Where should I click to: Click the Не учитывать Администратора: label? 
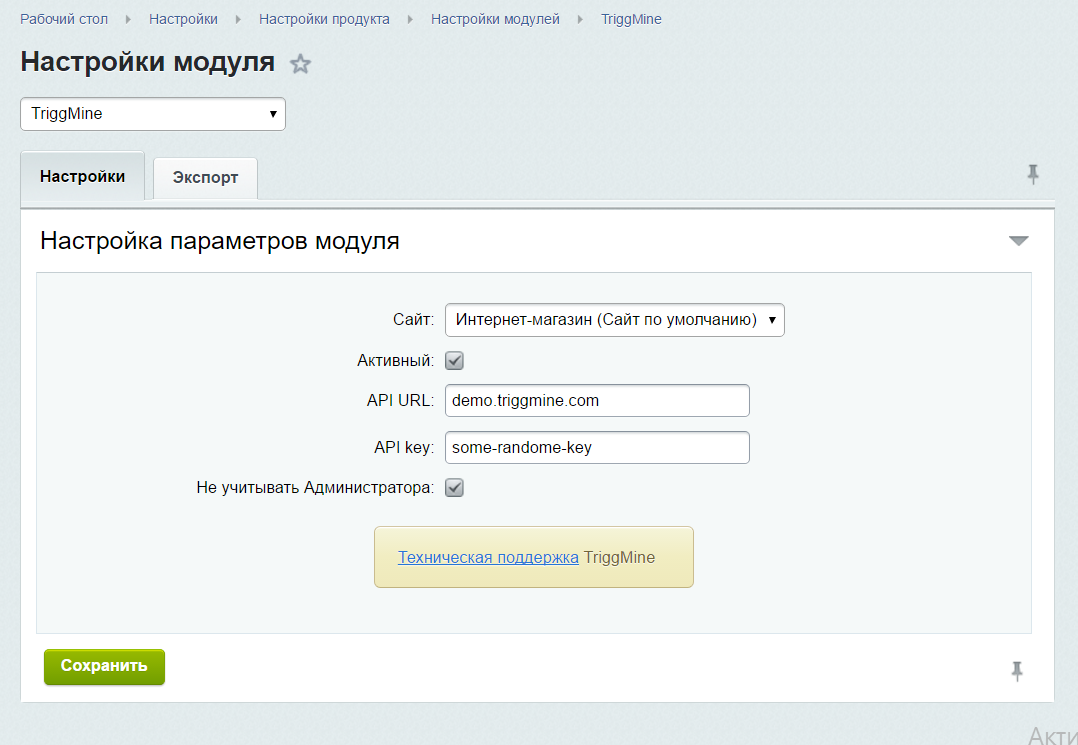pos(316,488)
